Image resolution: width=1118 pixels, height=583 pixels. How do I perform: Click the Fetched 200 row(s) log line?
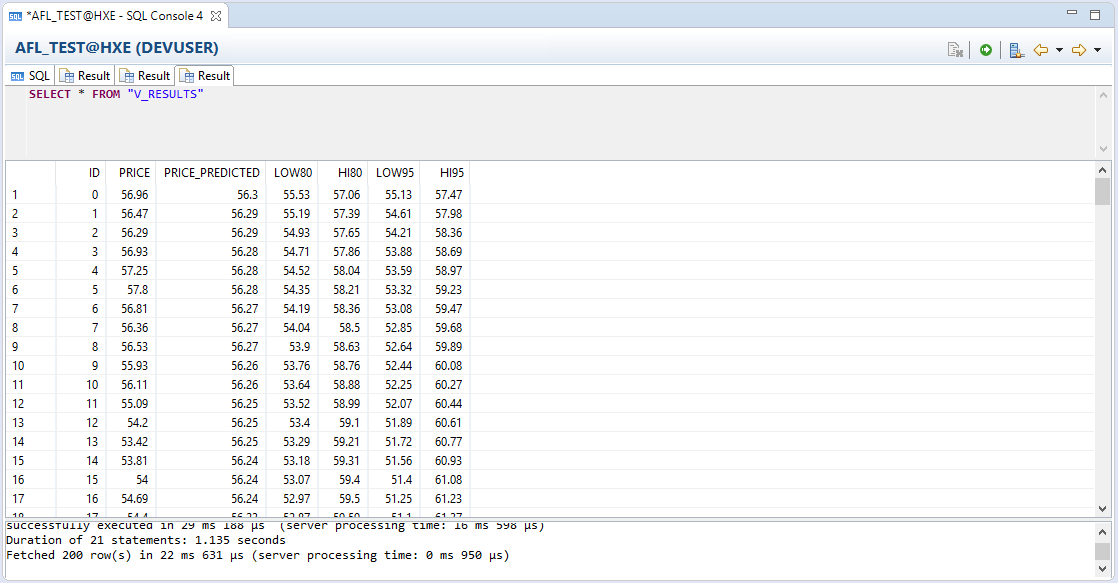257,555
